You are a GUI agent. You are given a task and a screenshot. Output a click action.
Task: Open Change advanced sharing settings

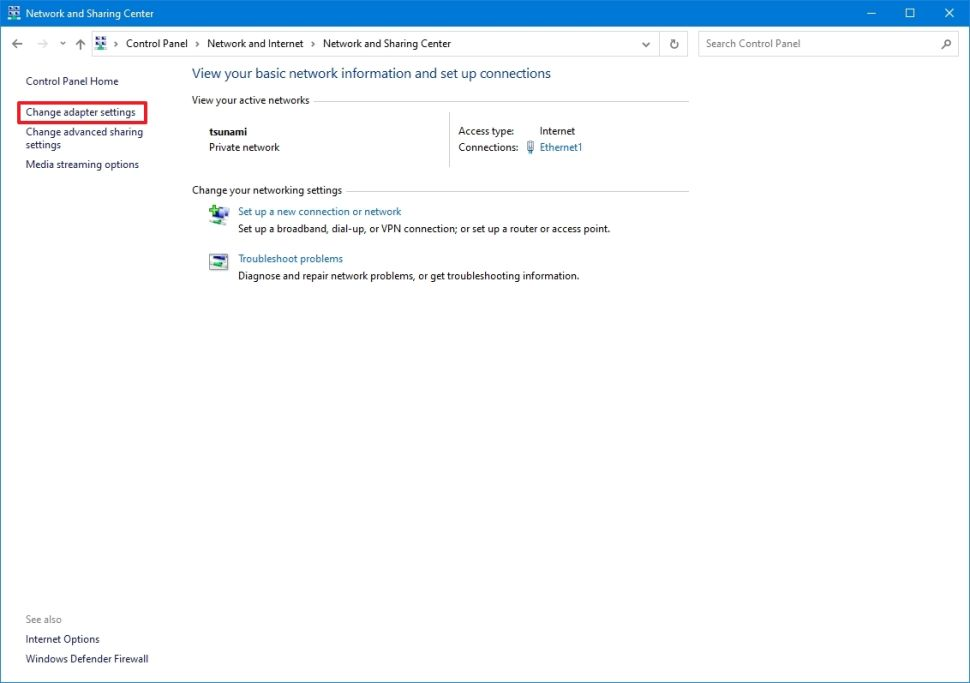pos(83,138)
